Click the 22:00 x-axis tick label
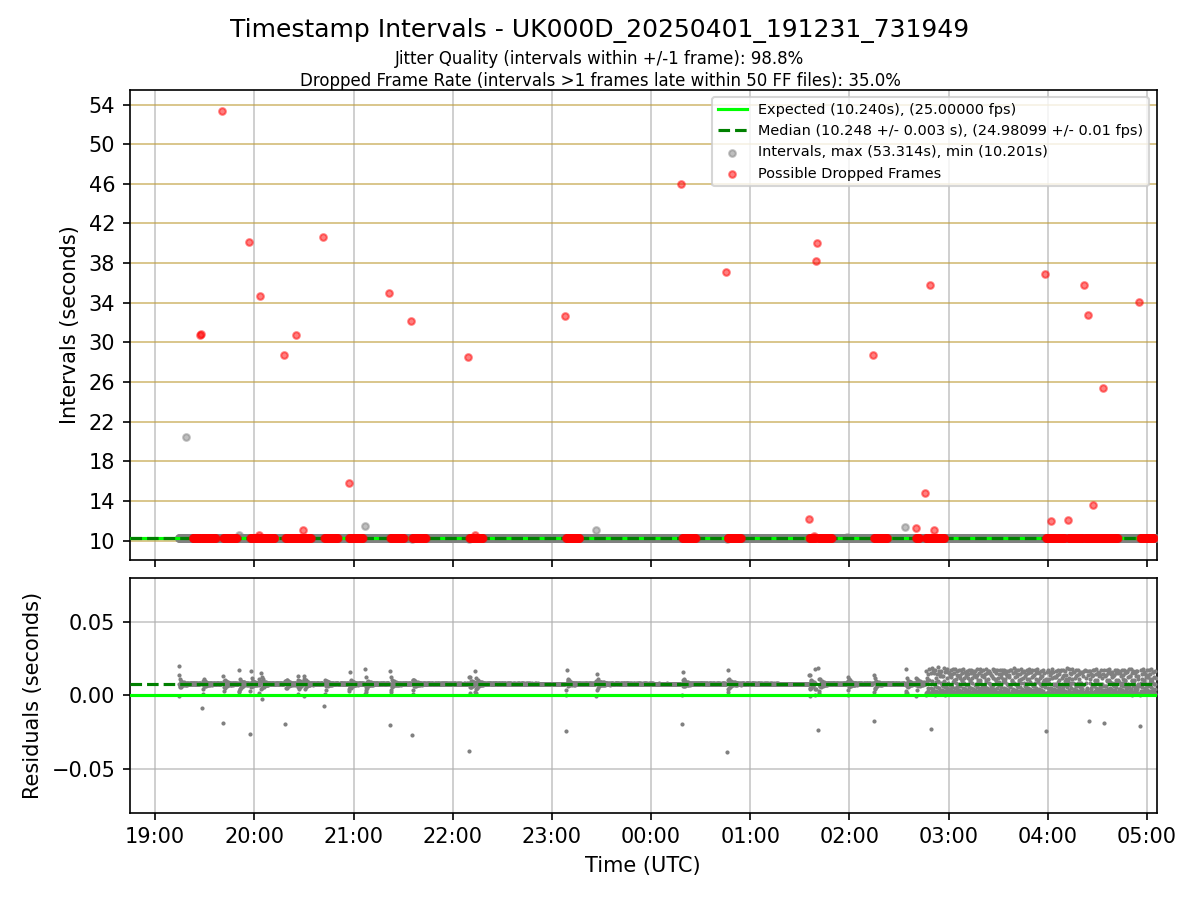 (x=453, y=835)
